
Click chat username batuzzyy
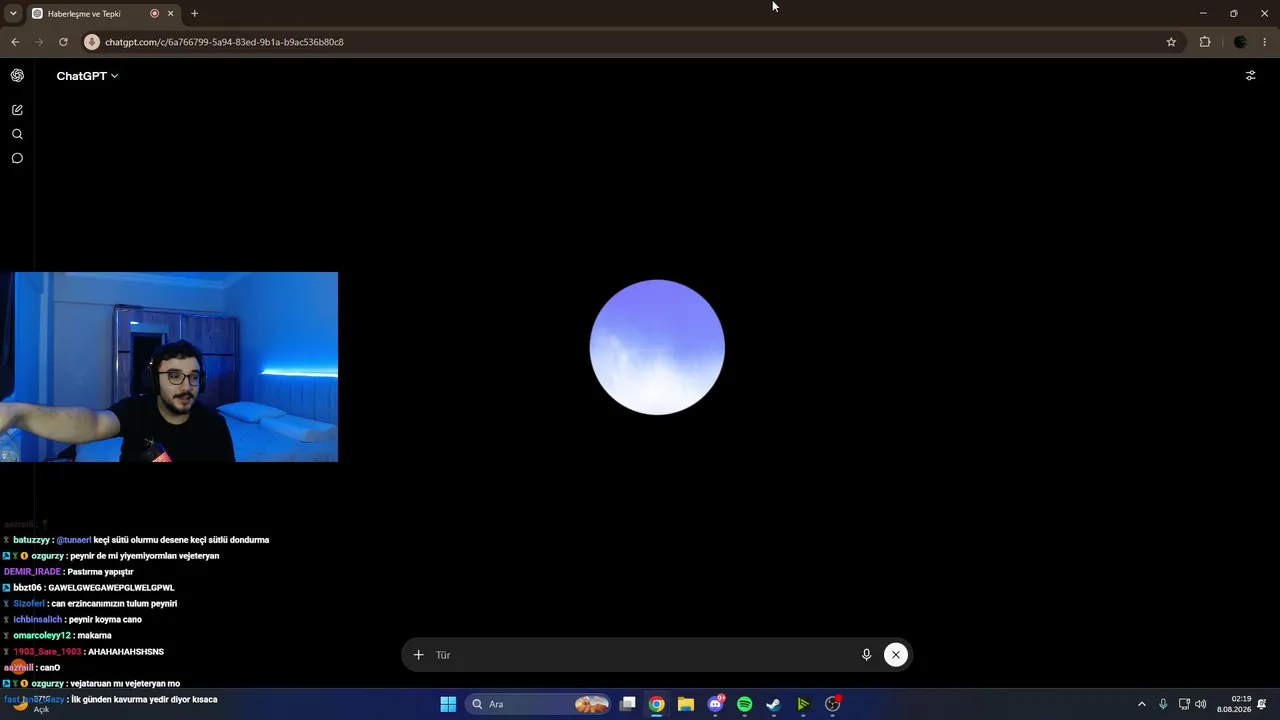[x=31, y=540]
